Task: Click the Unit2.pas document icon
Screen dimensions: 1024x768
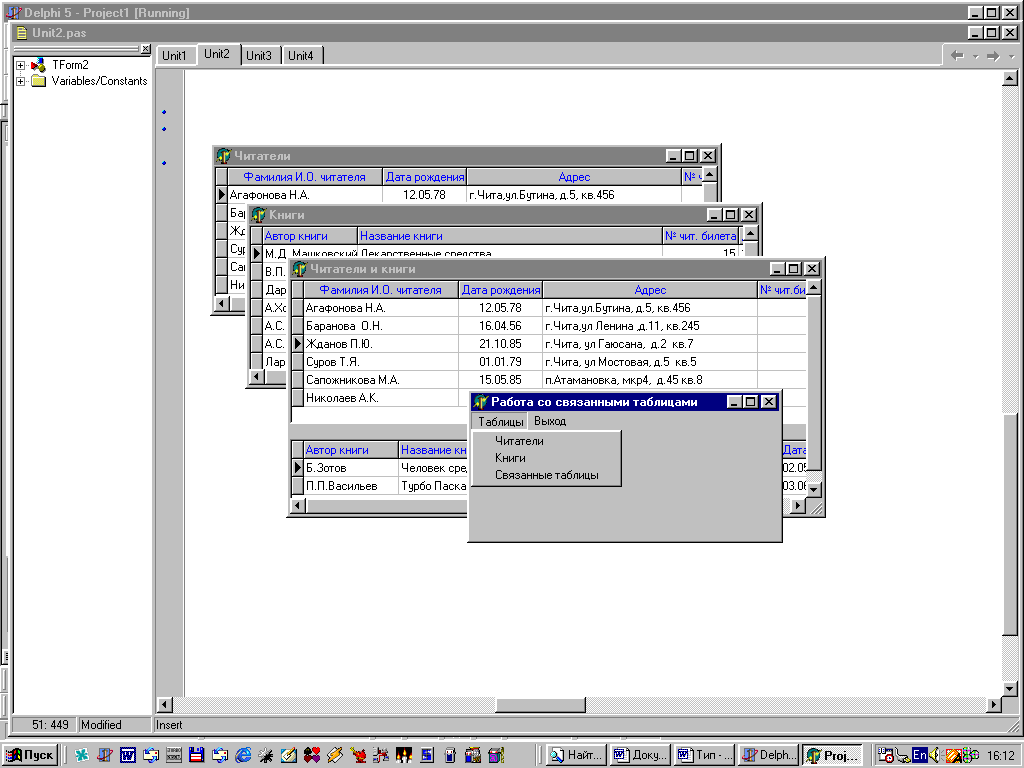Action: click(x=22, y=33)
